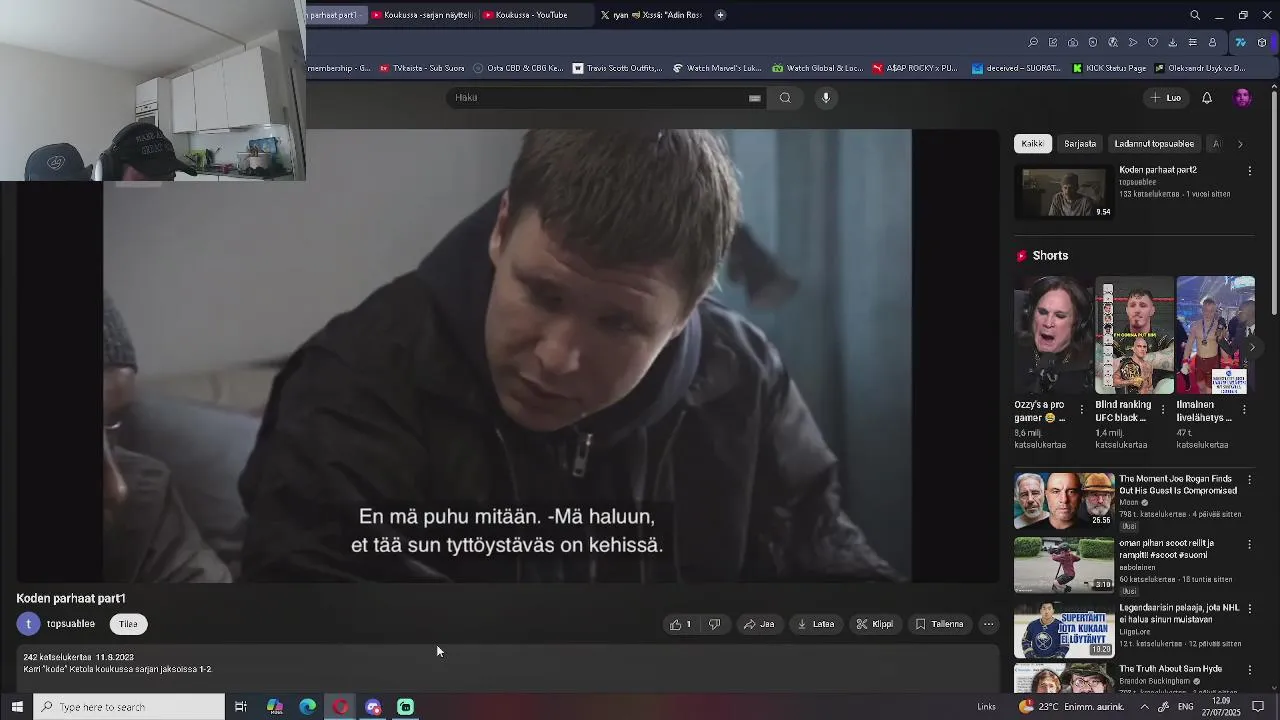
Task: Click Windows taskbar search box
Action: pyautogui.click(x=130, y=707)
